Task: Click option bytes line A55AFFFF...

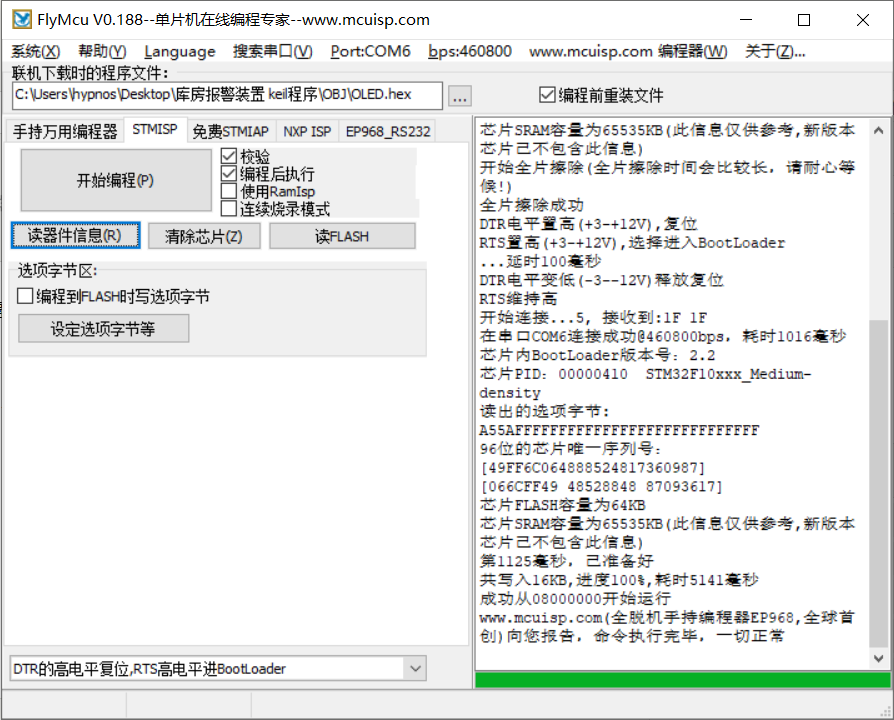Action: (x=619, y=430)
